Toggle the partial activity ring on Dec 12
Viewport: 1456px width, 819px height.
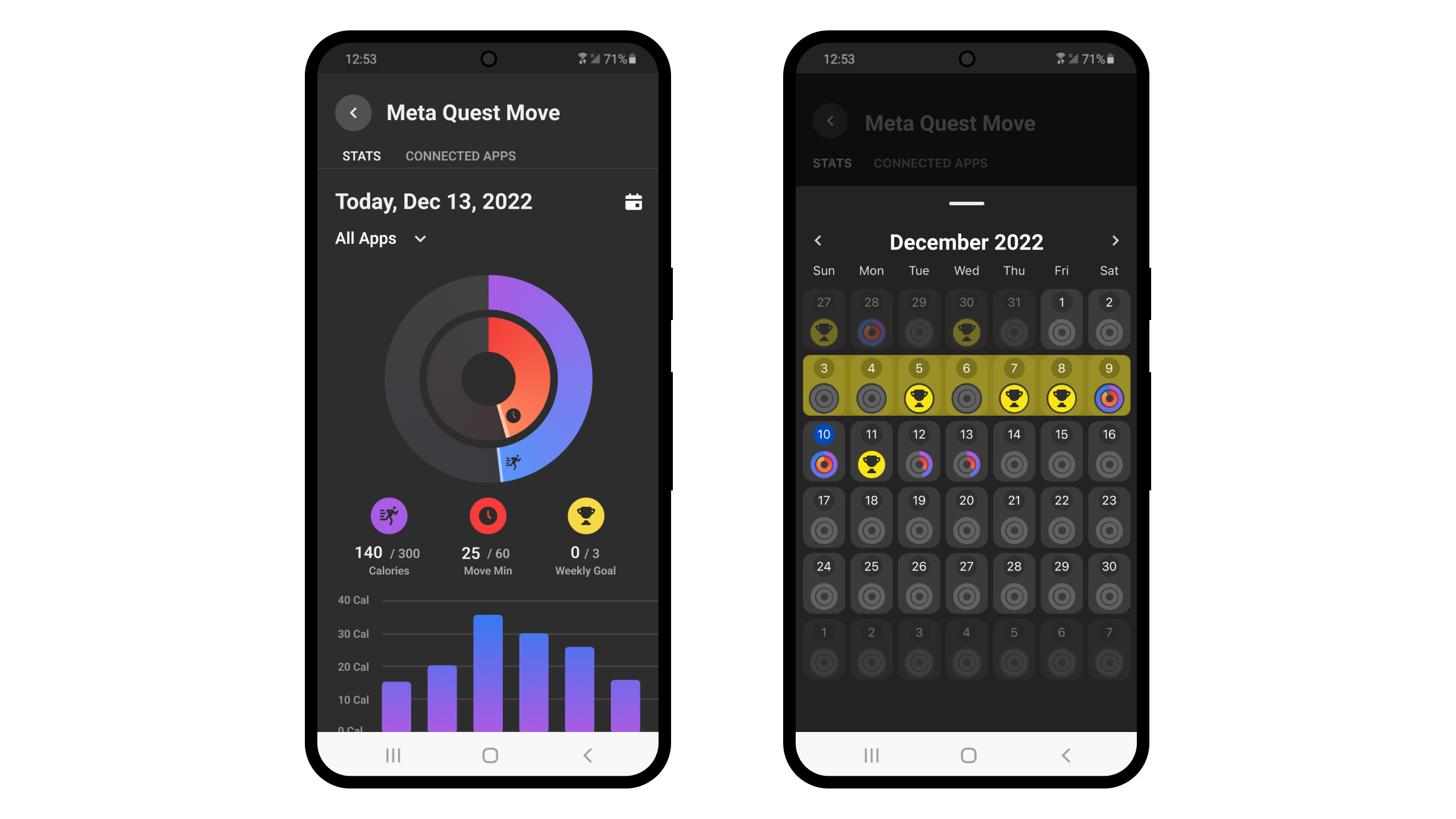point(918,463)
